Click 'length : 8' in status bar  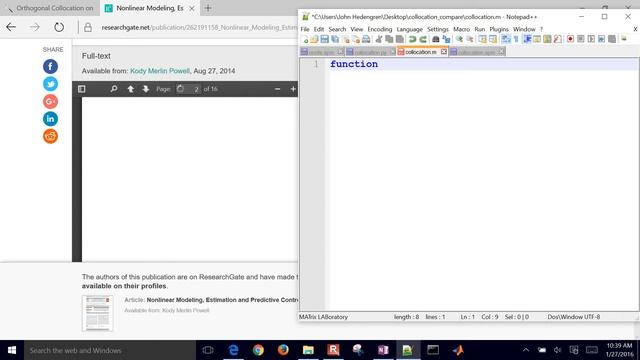[406, 317]
